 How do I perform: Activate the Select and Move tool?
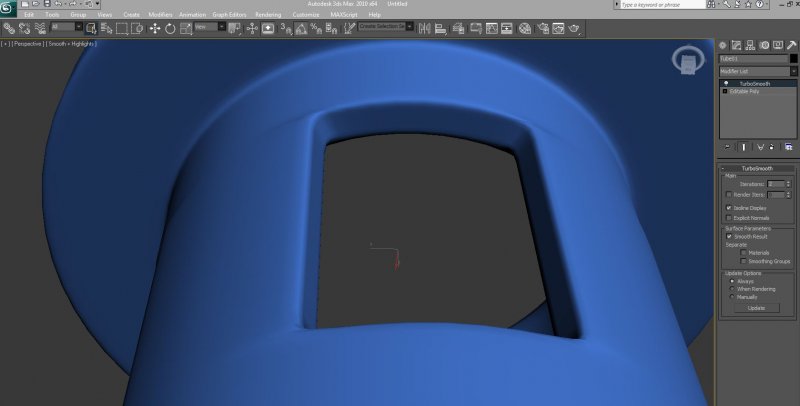pos(155,29)
